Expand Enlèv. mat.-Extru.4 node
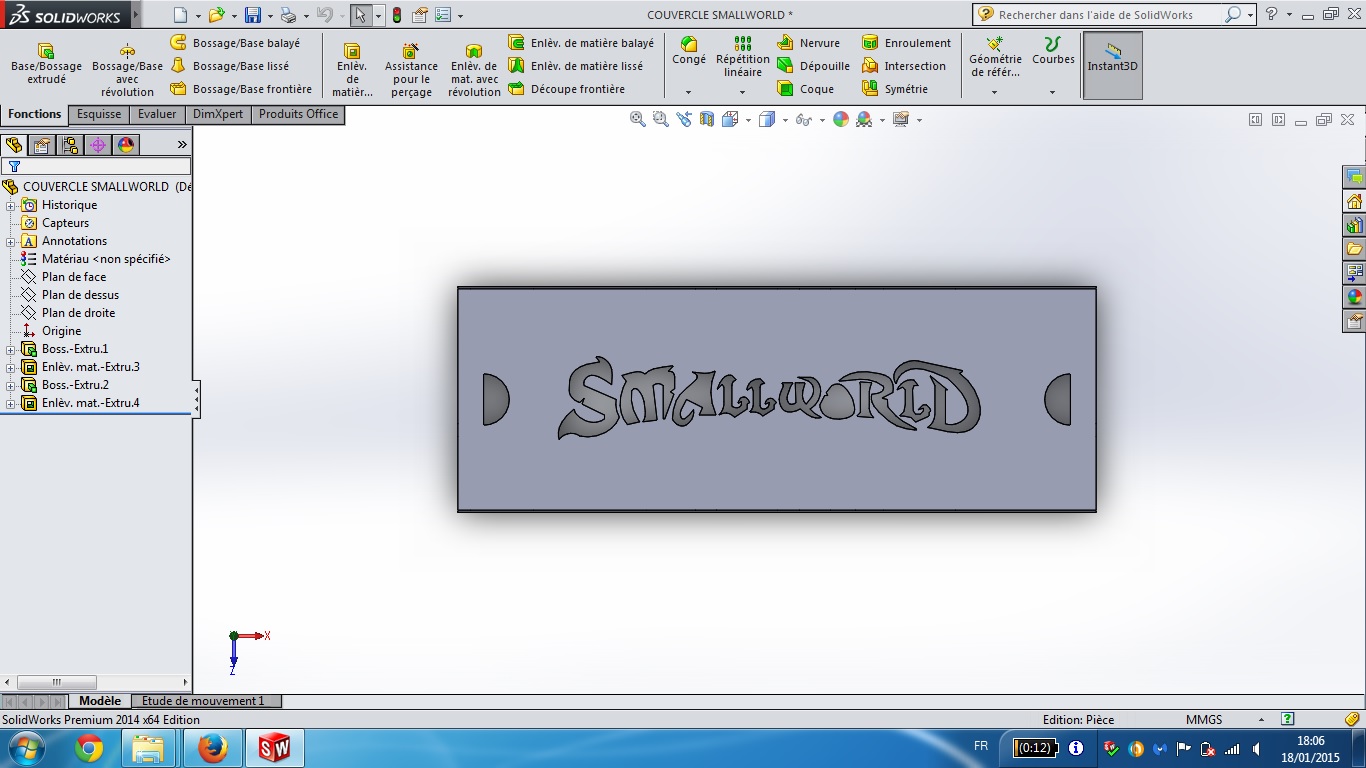This screenshot has height=768, width=1366. (x=11, y=403)
